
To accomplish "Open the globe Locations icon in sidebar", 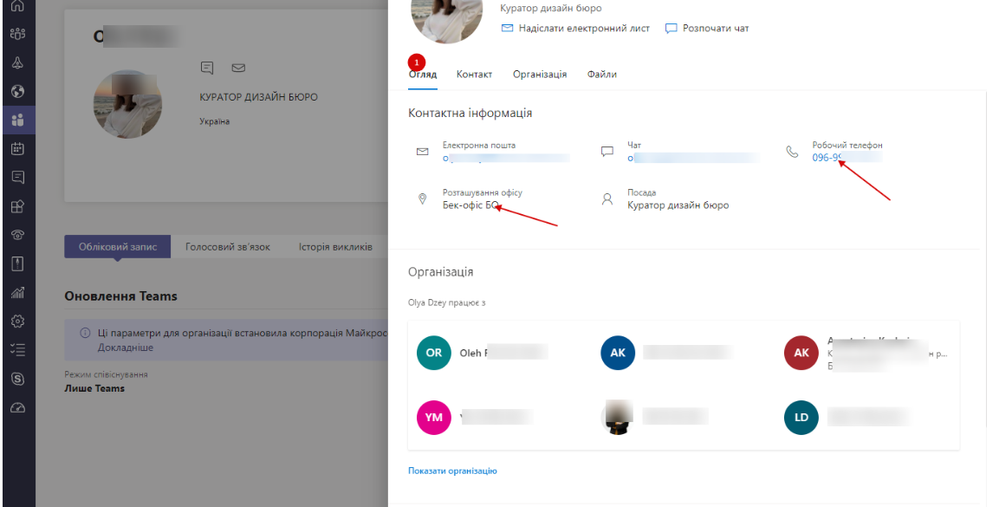I will click(x=18, y=91).
